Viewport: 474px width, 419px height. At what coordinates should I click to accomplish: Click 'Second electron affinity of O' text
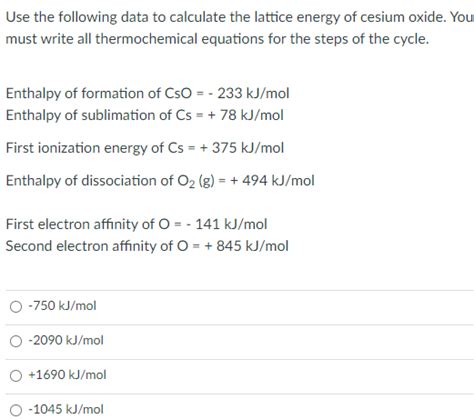click(97, 246)
